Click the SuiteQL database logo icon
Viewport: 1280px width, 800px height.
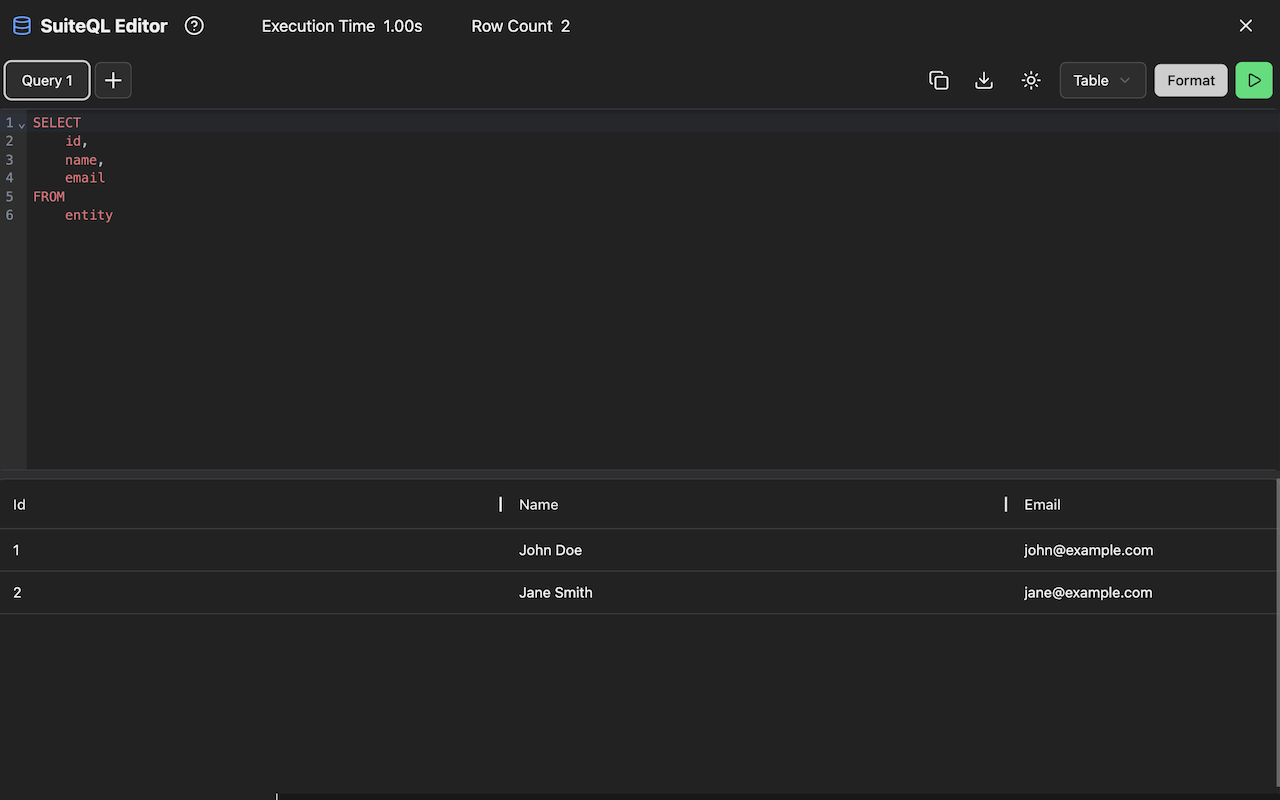coord(22,26)
